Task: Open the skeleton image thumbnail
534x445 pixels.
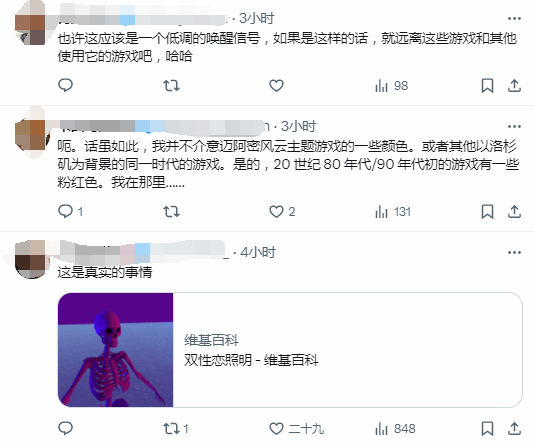Action: (115, 350)
